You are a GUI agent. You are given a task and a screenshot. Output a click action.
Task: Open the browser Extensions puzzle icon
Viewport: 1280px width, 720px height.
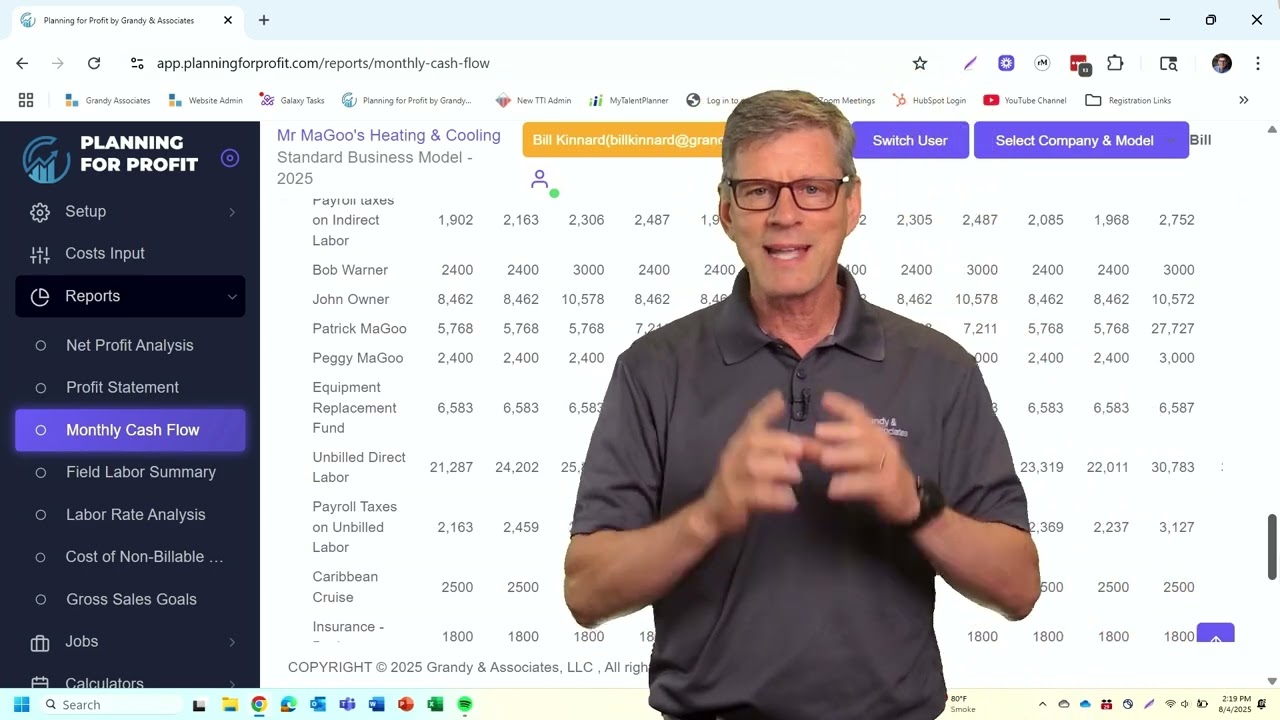1115,63
